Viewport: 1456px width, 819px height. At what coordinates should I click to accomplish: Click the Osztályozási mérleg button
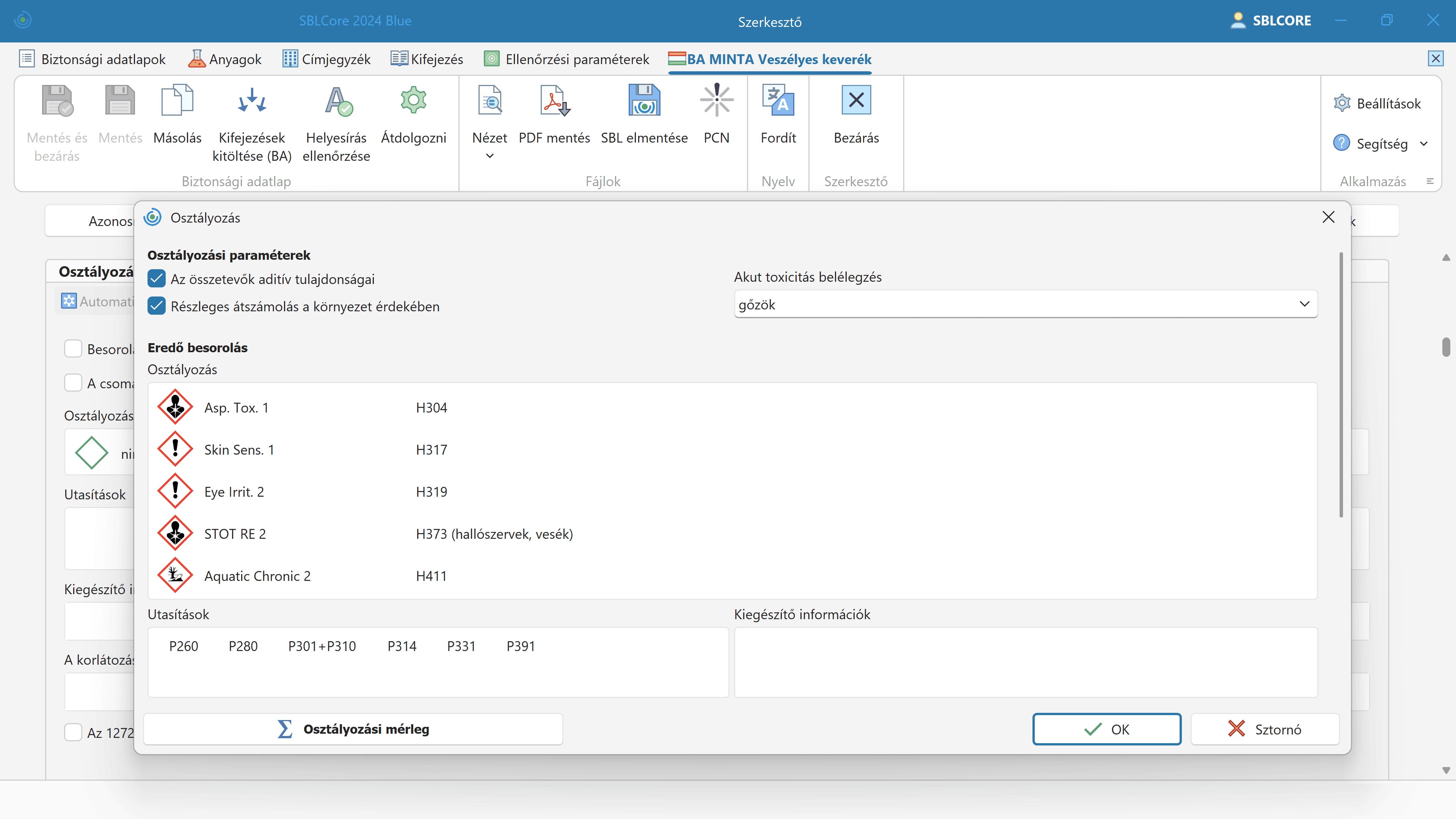[353, 729]
